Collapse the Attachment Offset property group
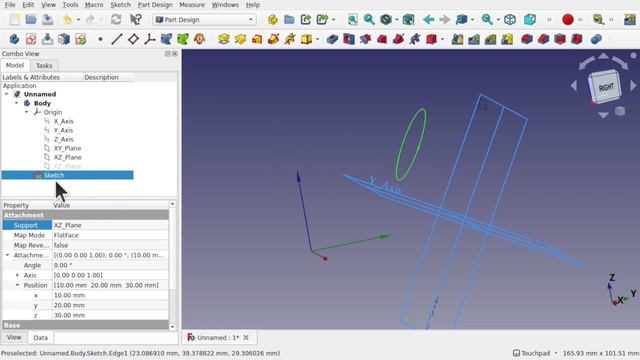 tap(7, 255)
